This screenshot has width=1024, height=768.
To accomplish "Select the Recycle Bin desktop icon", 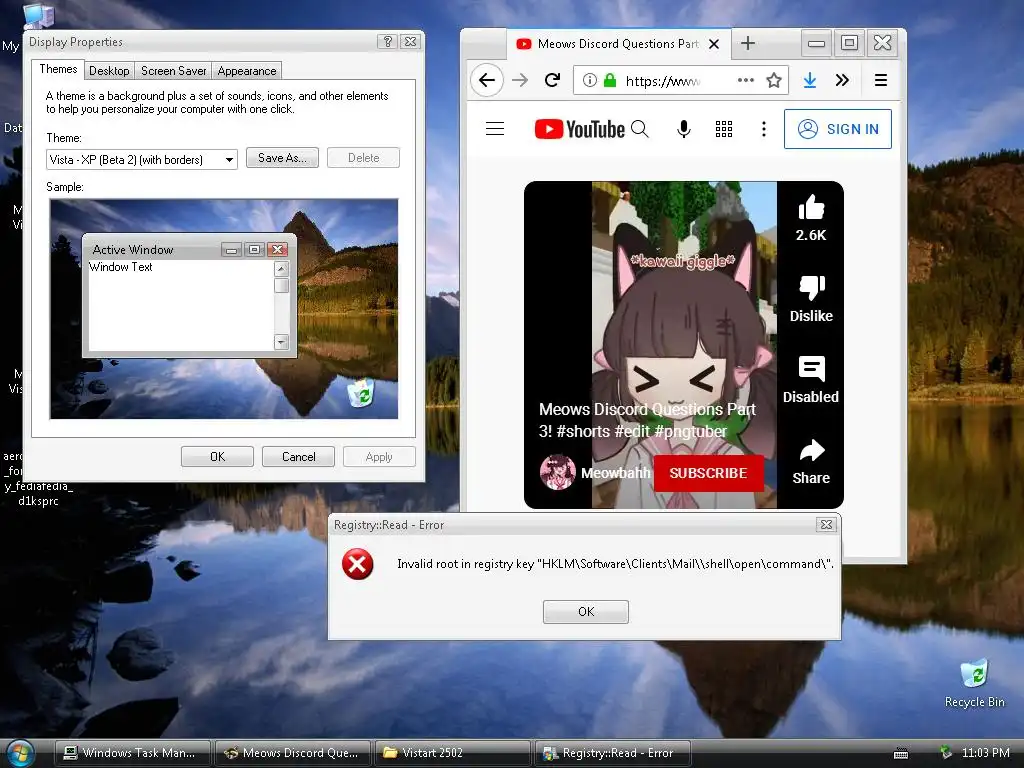I will click(x=974, y=684).
